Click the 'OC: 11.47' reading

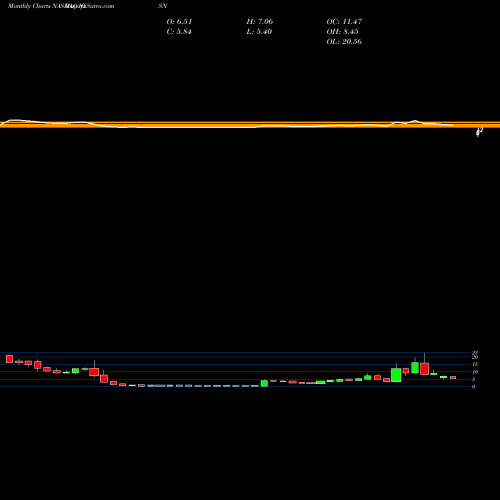(344, 21)
